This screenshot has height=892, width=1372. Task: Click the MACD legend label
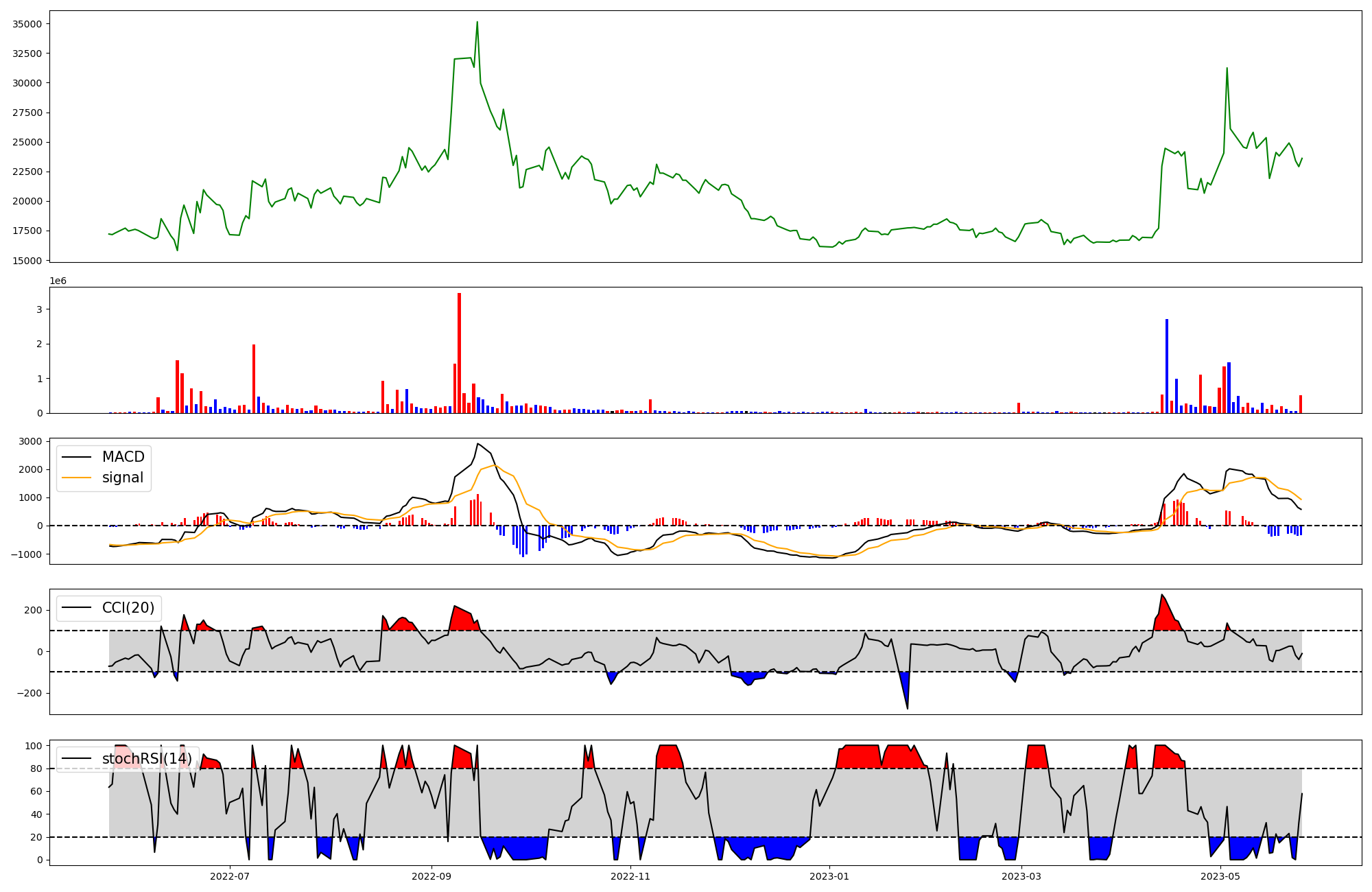(123, 457)
